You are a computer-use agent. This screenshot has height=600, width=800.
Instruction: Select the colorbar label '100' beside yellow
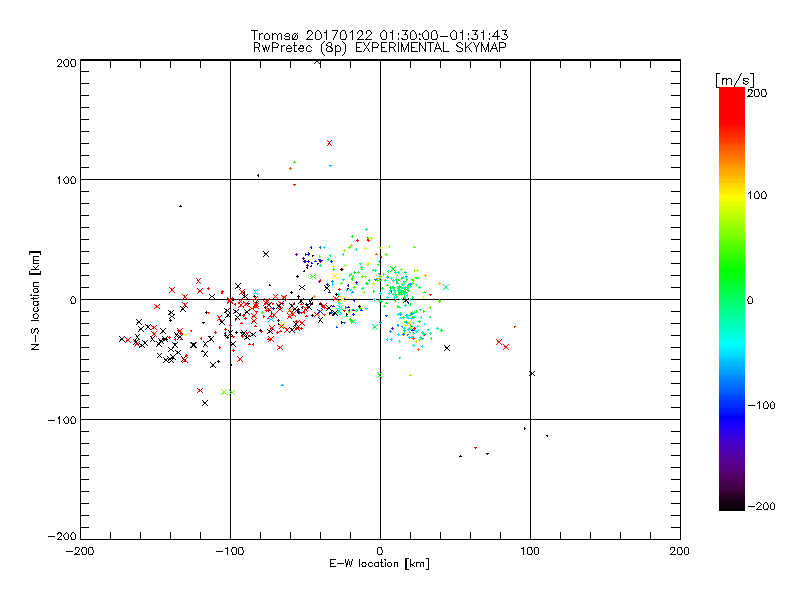757,195
